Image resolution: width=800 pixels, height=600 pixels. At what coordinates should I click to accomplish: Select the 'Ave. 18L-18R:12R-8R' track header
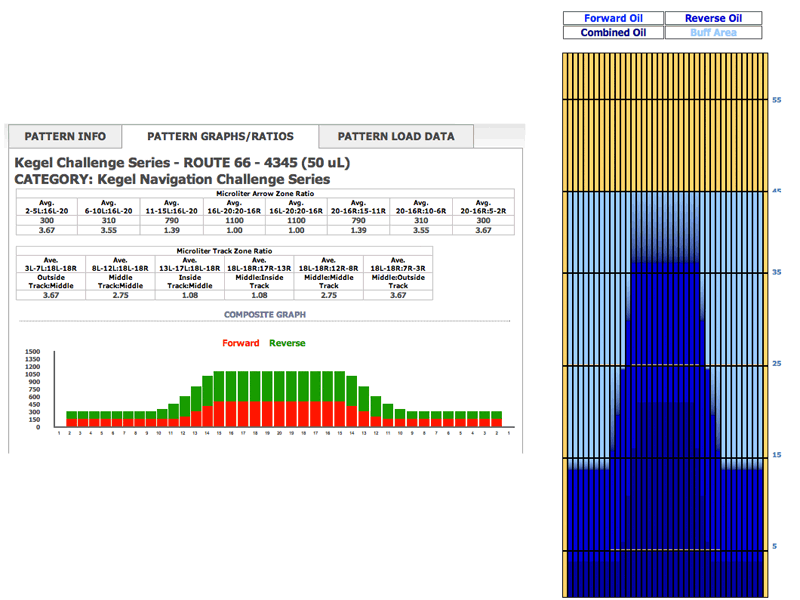[329, 264]
